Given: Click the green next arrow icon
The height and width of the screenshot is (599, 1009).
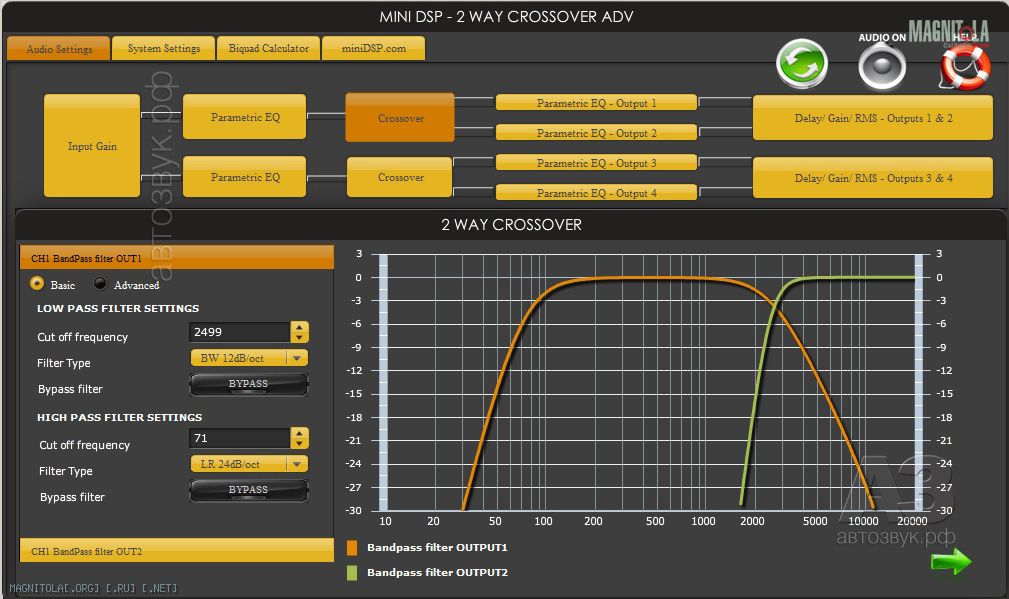Looking at the screenshot, I should [x=951, y=561].
